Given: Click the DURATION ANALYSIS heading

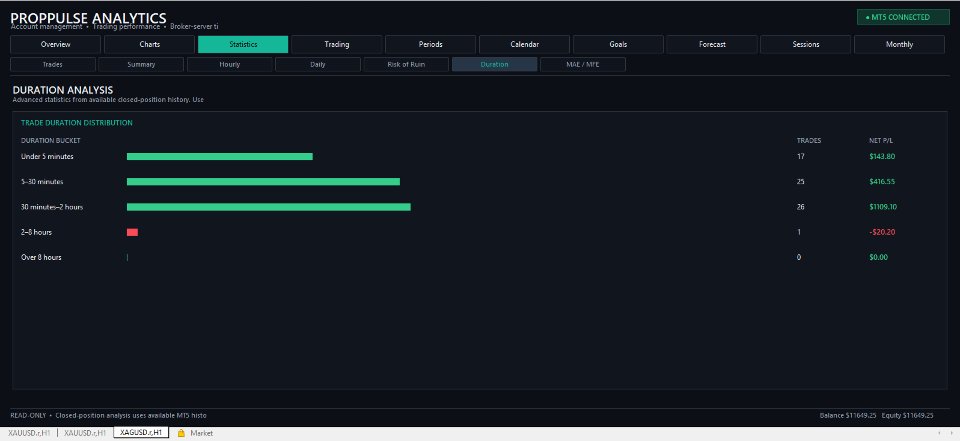Looking at the screenshot, I should (62, 90).
